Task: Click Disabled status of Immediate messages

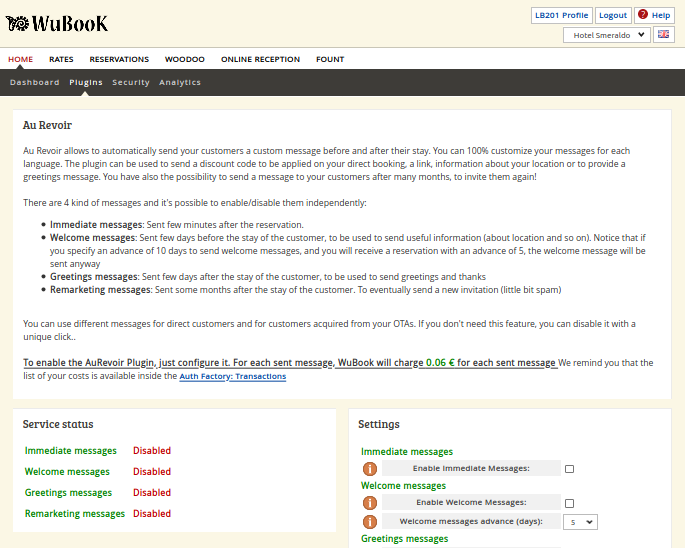Action: (x=152, y=451)
